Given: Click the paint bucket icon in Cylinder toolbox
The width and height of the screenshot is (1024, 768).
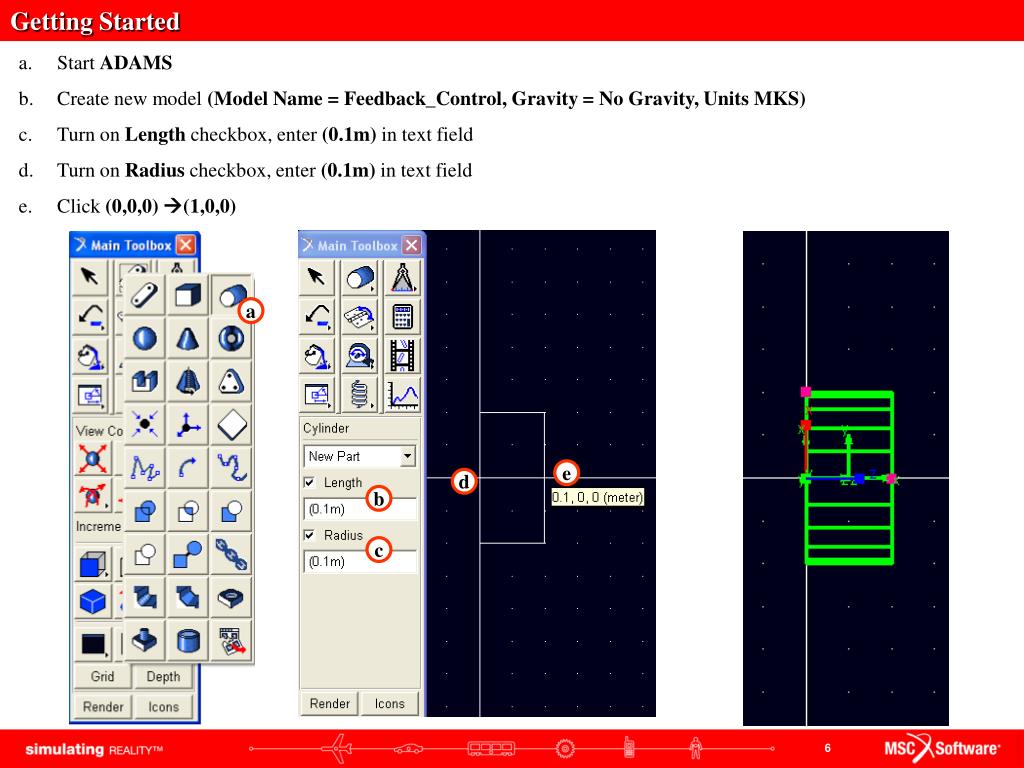Looking at the screenshot, I should [317, 356].
